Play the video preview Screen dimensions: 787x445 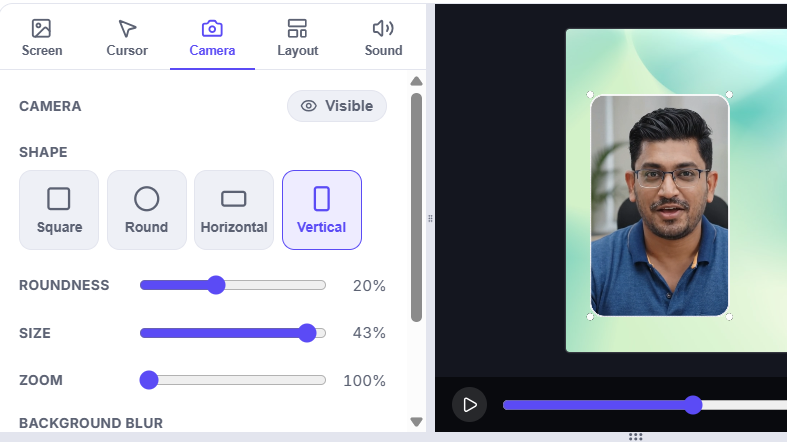pyautogui.click(x=469, y=404)
